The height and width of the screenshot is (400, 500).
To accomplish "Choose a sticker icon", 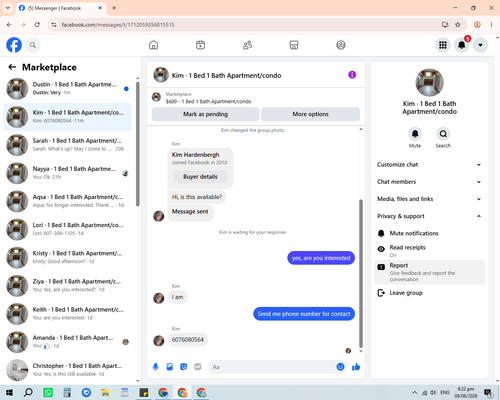I will coord(184,367).
